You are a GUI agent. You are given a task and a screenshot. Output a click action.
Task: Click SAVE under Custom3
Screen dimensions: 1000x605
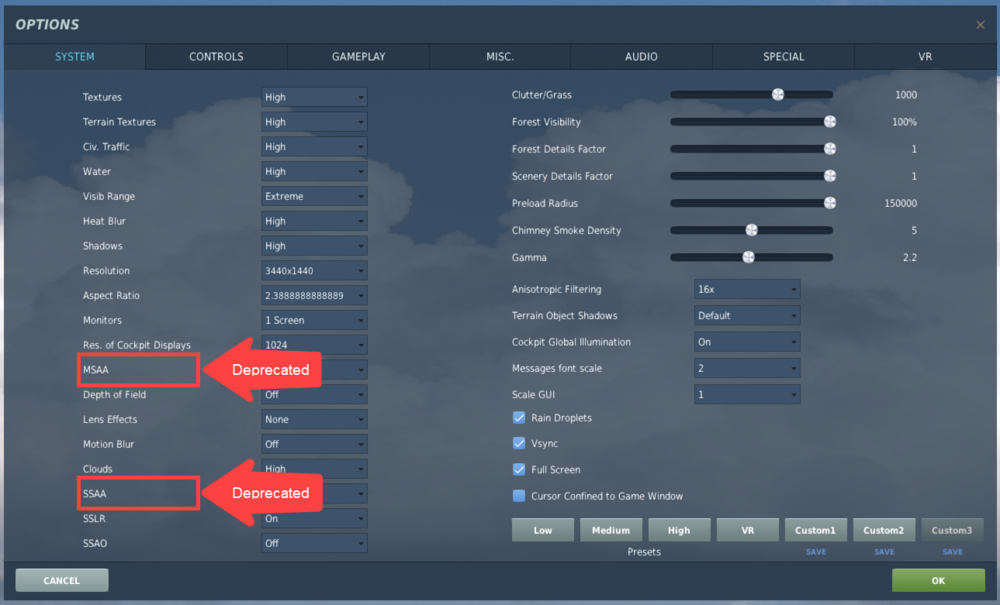tap(952, 552)
